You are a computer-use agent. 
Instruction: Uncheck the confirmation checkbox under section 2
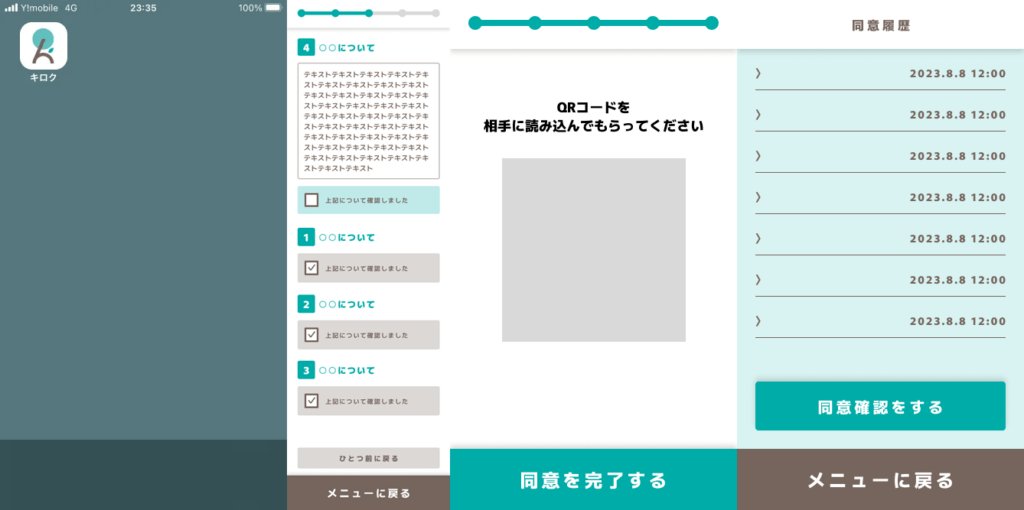[x=312, y=335]
